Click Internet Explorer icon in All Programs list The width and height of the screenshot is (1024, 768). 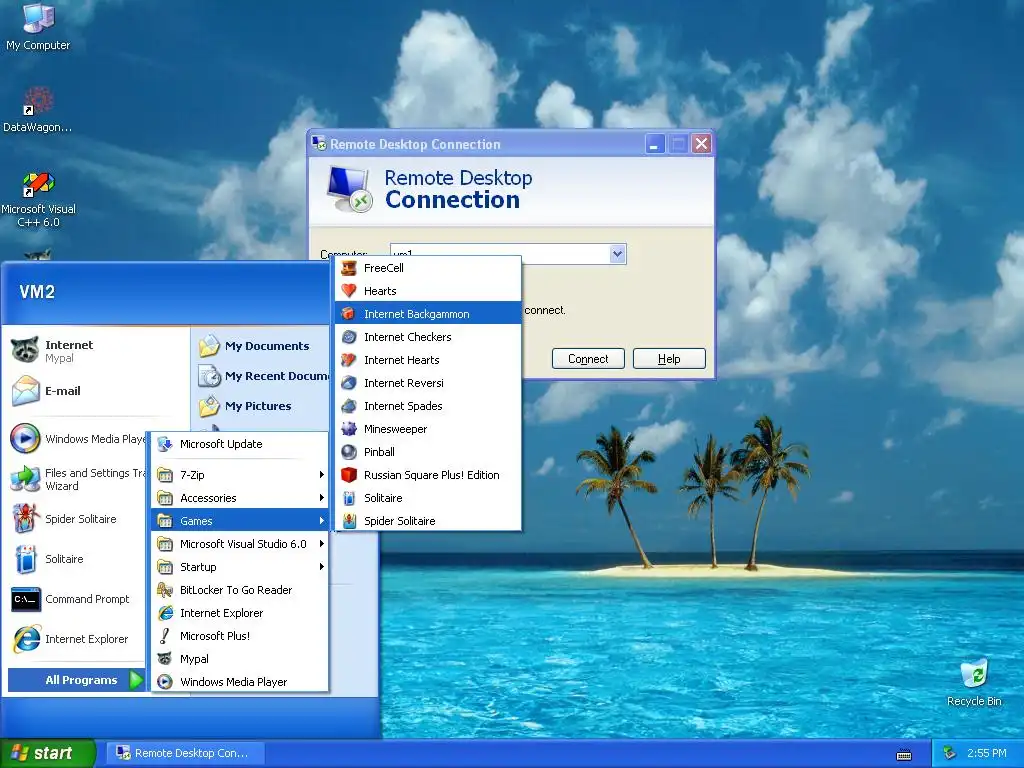[x=165, y=613]
